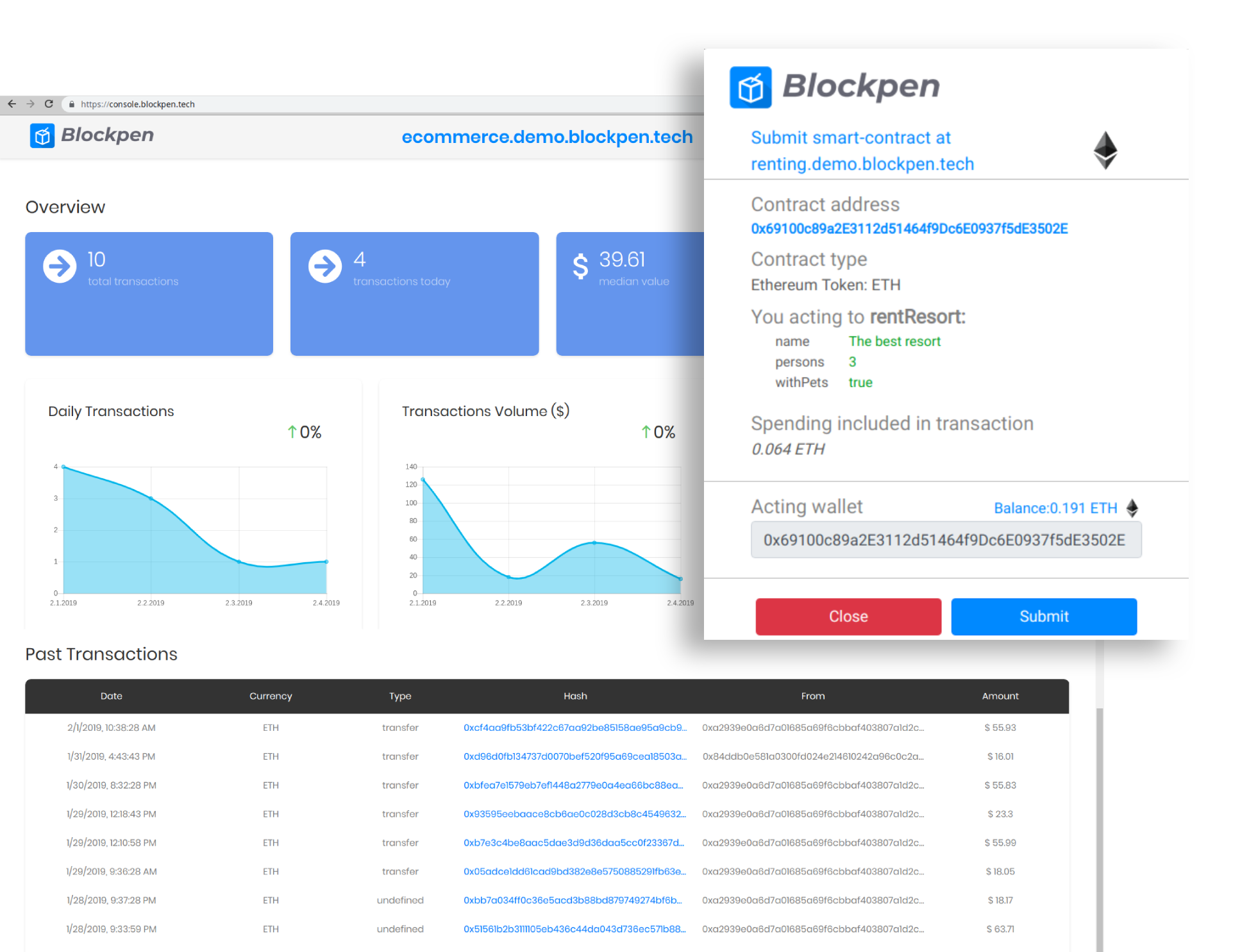Open the 0xcf4aa9fb53bf transaction hash
The image size is (1249, 952).
click(574, 728)
